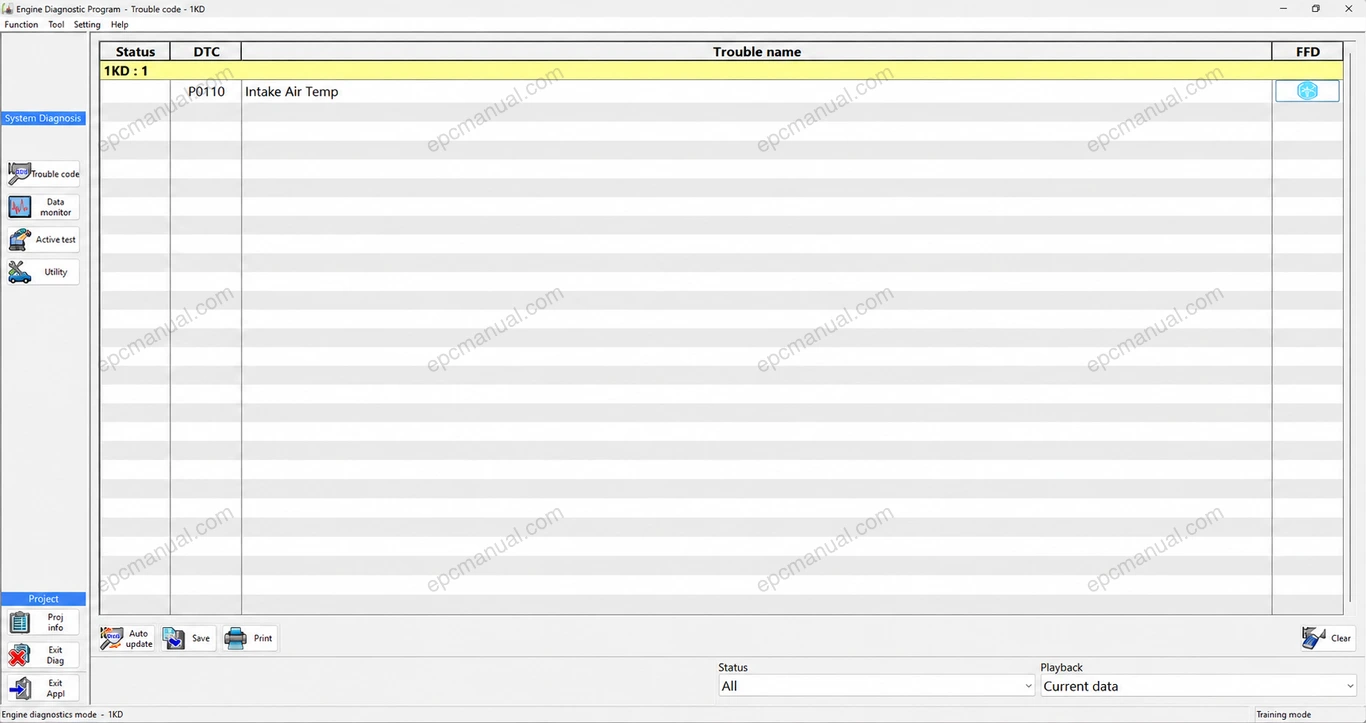Open the Trouble code view

tap(44, 174)
